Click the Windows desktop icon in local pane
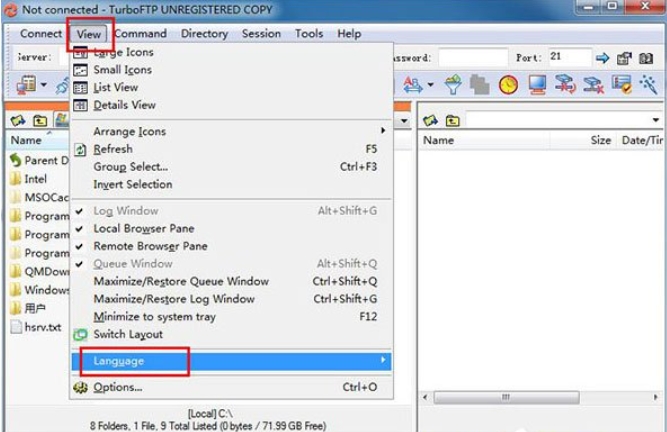This screenshot has width=667, height=432. (x=62, y=120)
